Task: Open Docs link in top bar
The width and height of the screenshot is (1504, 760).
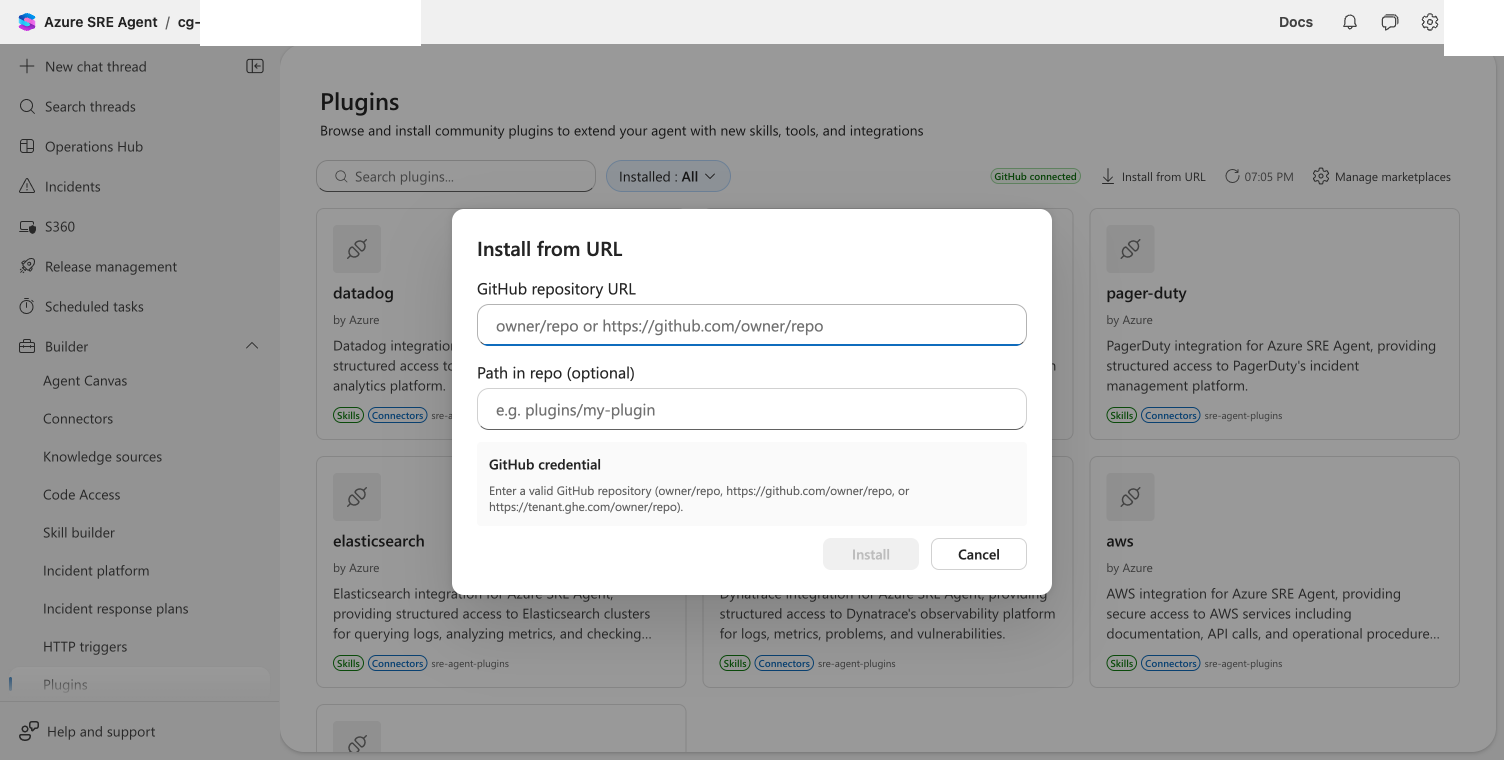Action: [1296, 22]
